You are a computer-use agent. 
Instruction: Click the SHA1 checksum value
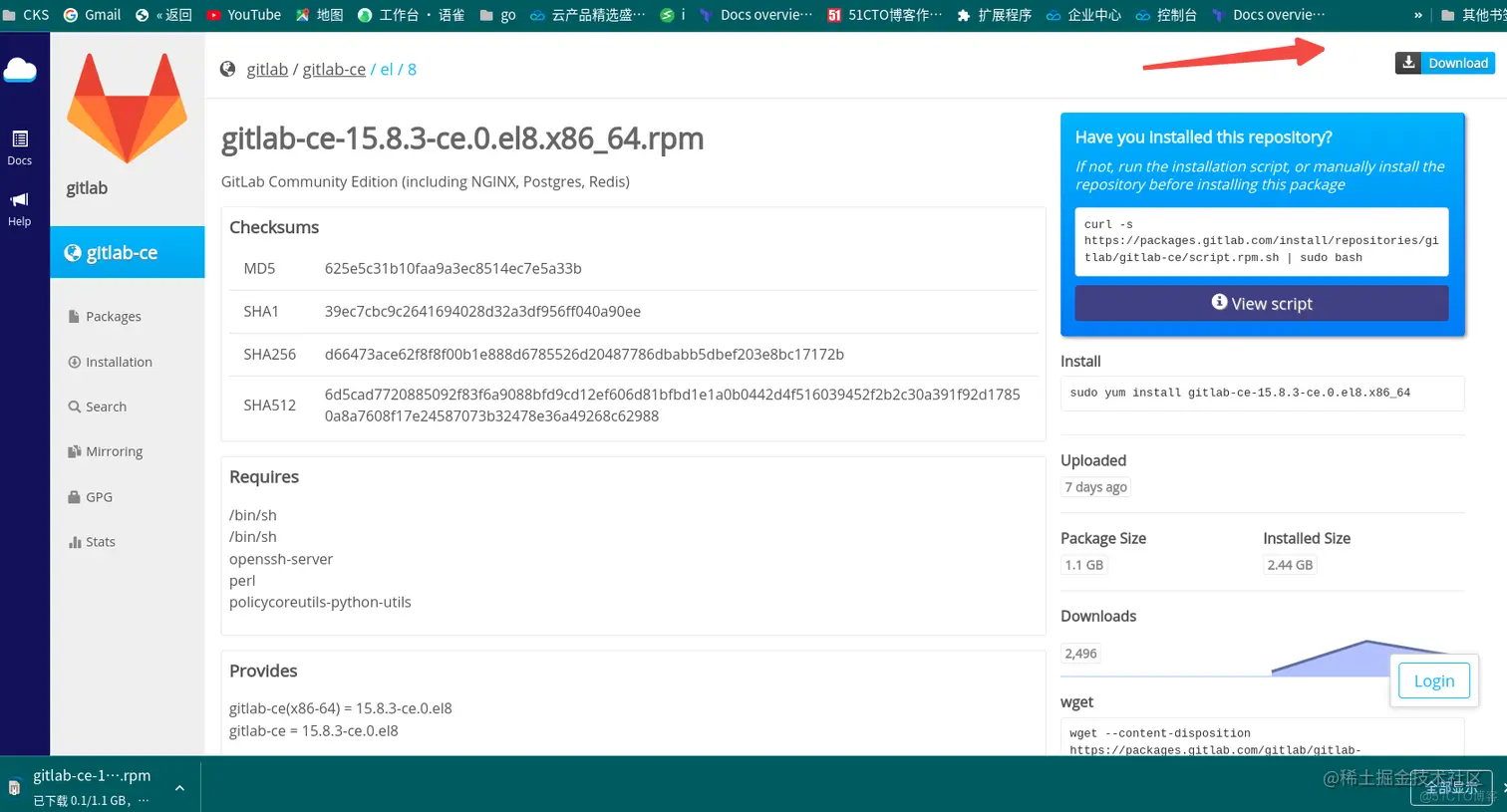click(482, 311)
